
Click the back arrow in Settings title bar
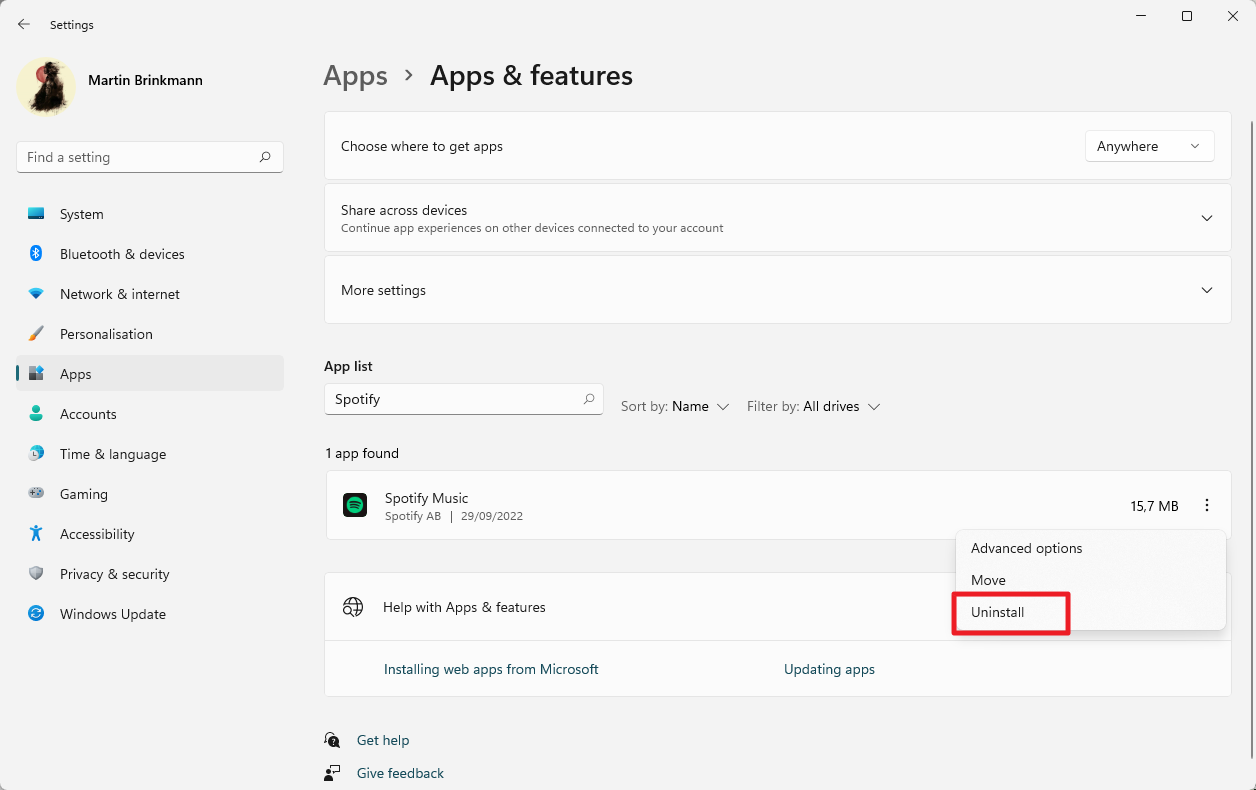24,24
